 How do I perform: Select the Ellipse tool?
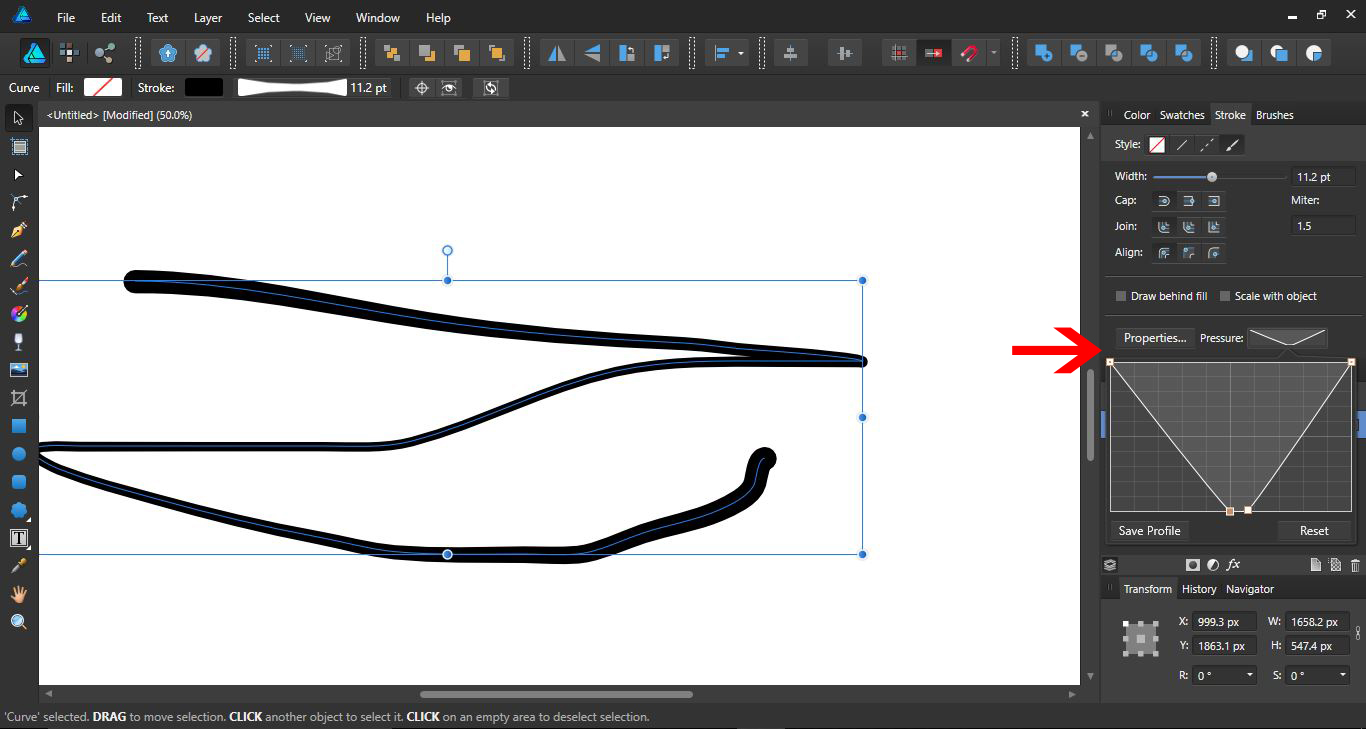click(x=18, y=453)
